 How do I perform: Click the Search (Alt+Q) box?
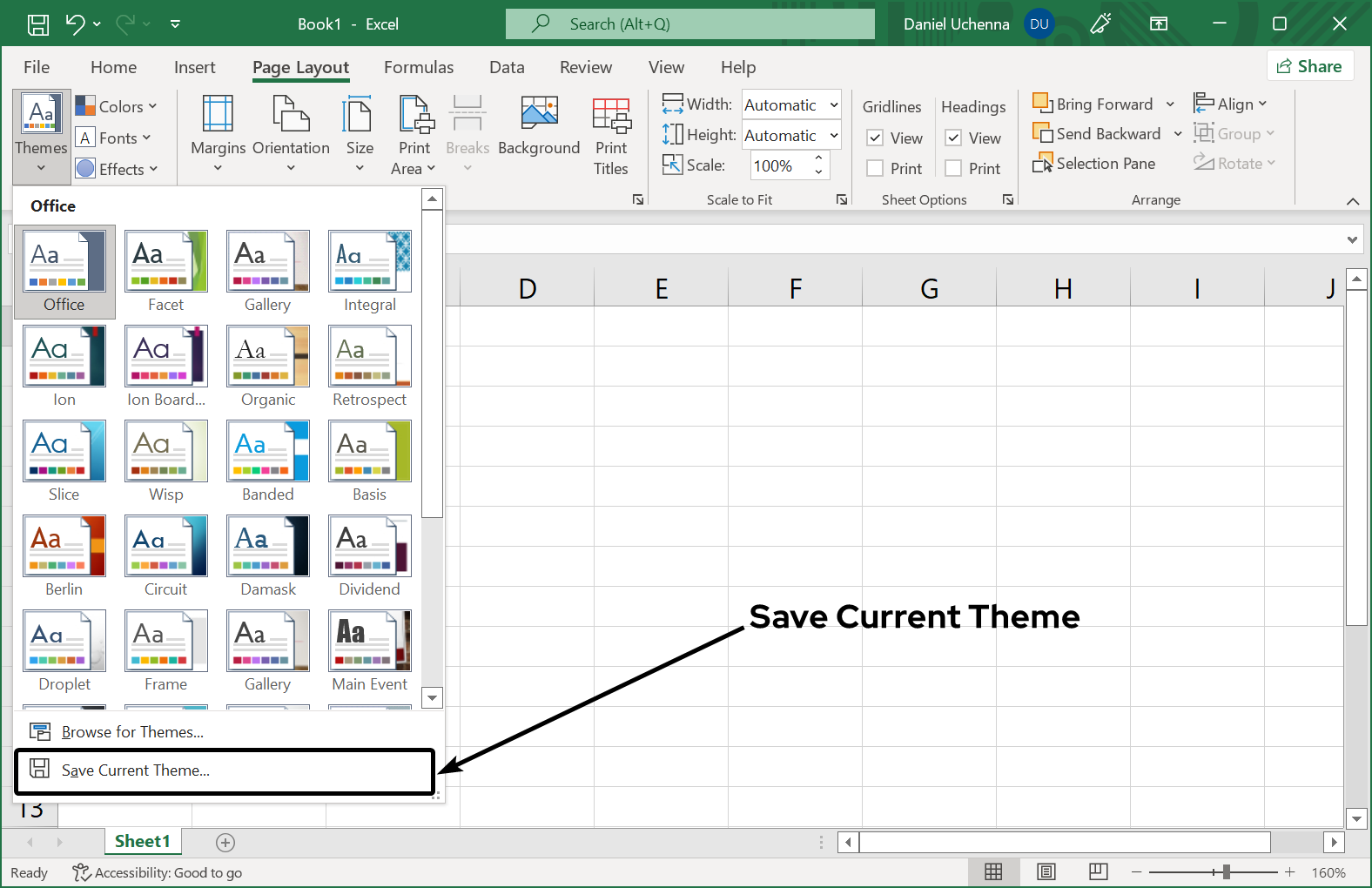coord(690,24)
